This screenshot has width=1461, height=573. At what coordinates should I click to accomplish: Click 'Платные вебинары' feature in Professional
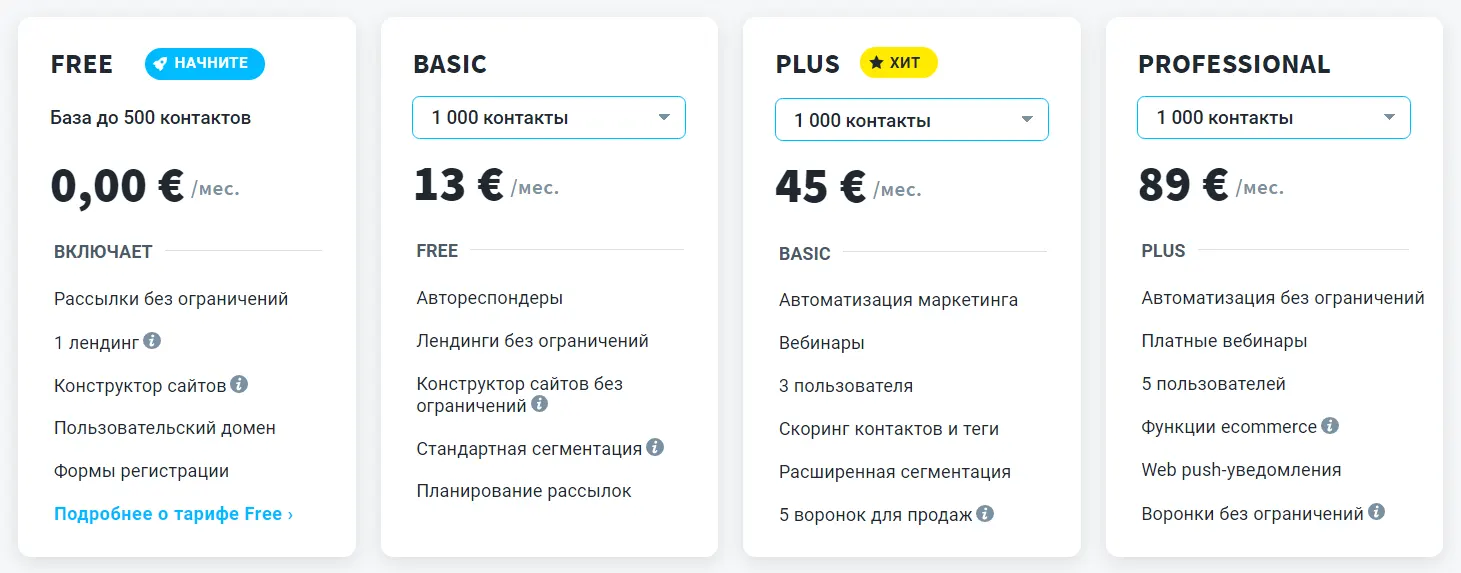point(1224,341)
